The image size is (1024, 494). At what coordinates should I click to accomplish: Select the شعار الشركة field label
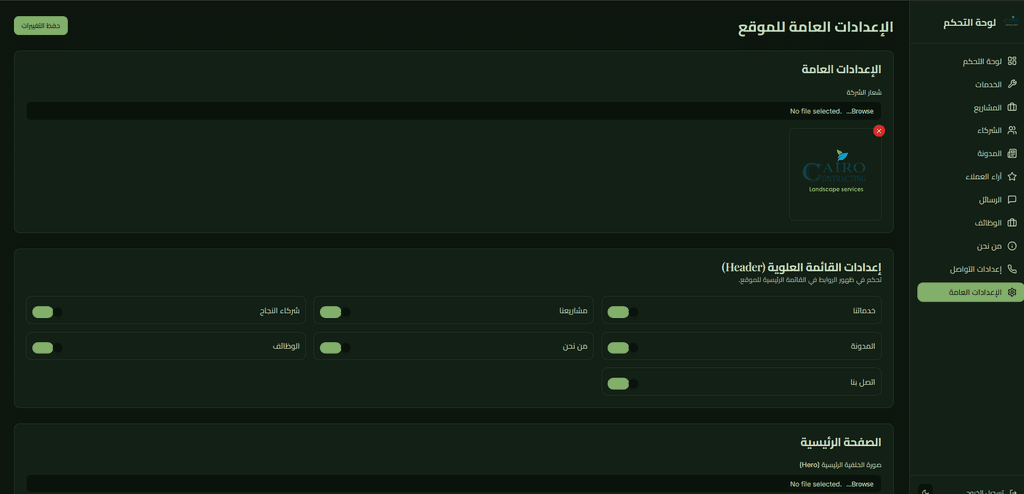865,92
